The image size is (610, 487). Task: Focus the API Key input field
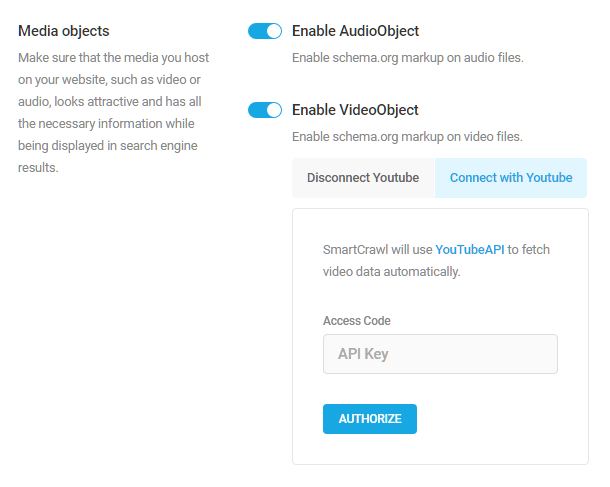pos(440,354)
